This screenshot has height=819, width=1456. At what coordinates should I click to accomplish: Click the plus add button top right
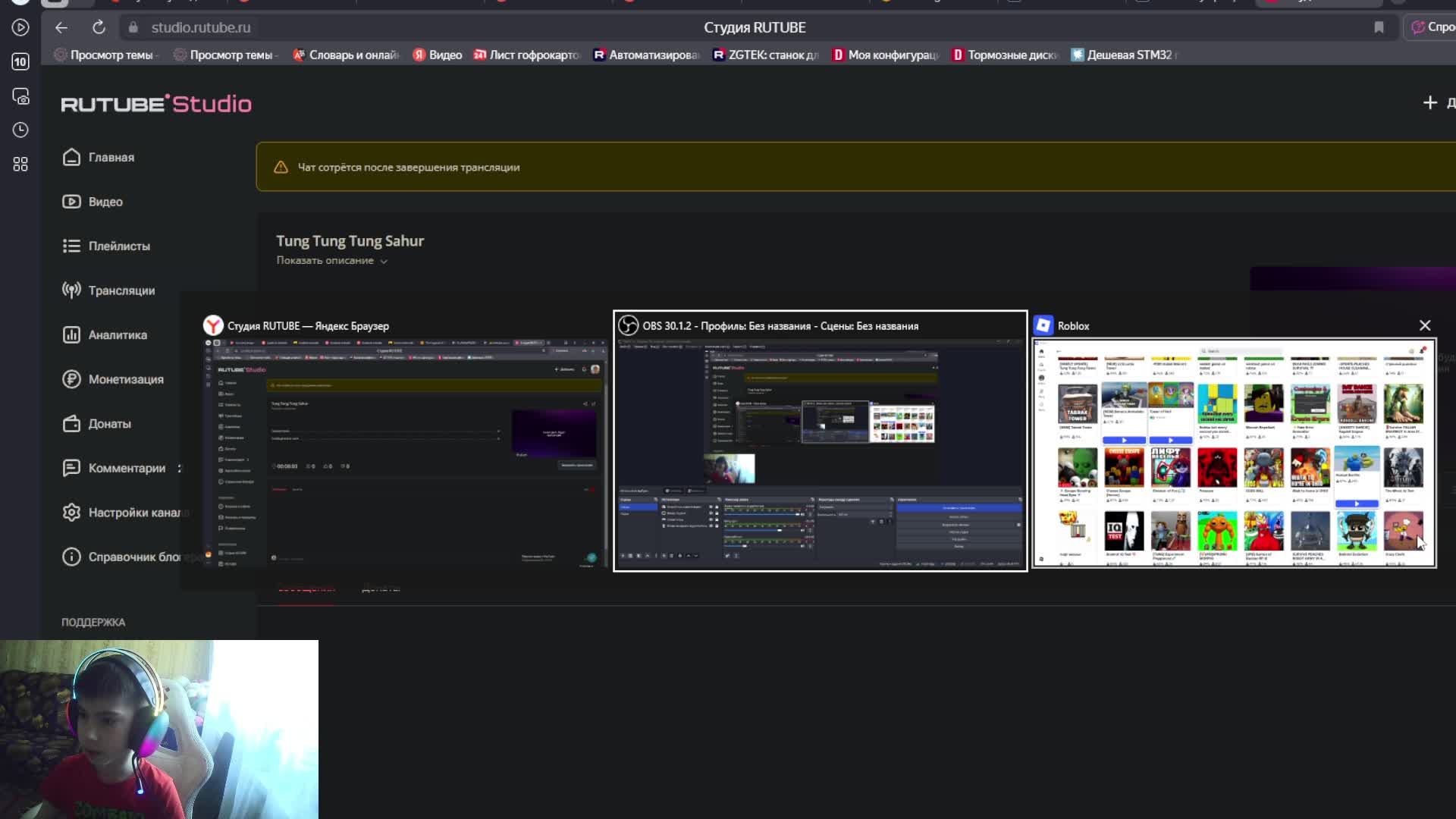pyautogui.click(x=1429, y=102)
